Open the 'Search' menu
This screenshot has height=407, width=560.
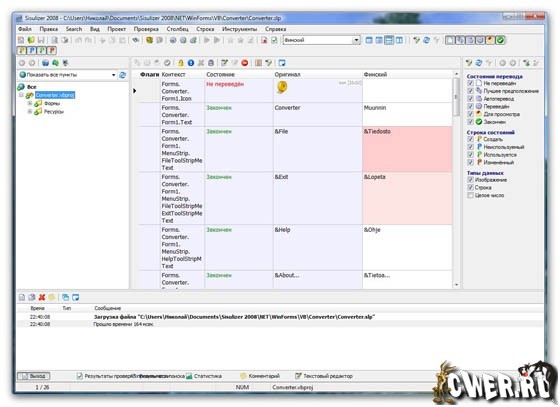(74, 29)
